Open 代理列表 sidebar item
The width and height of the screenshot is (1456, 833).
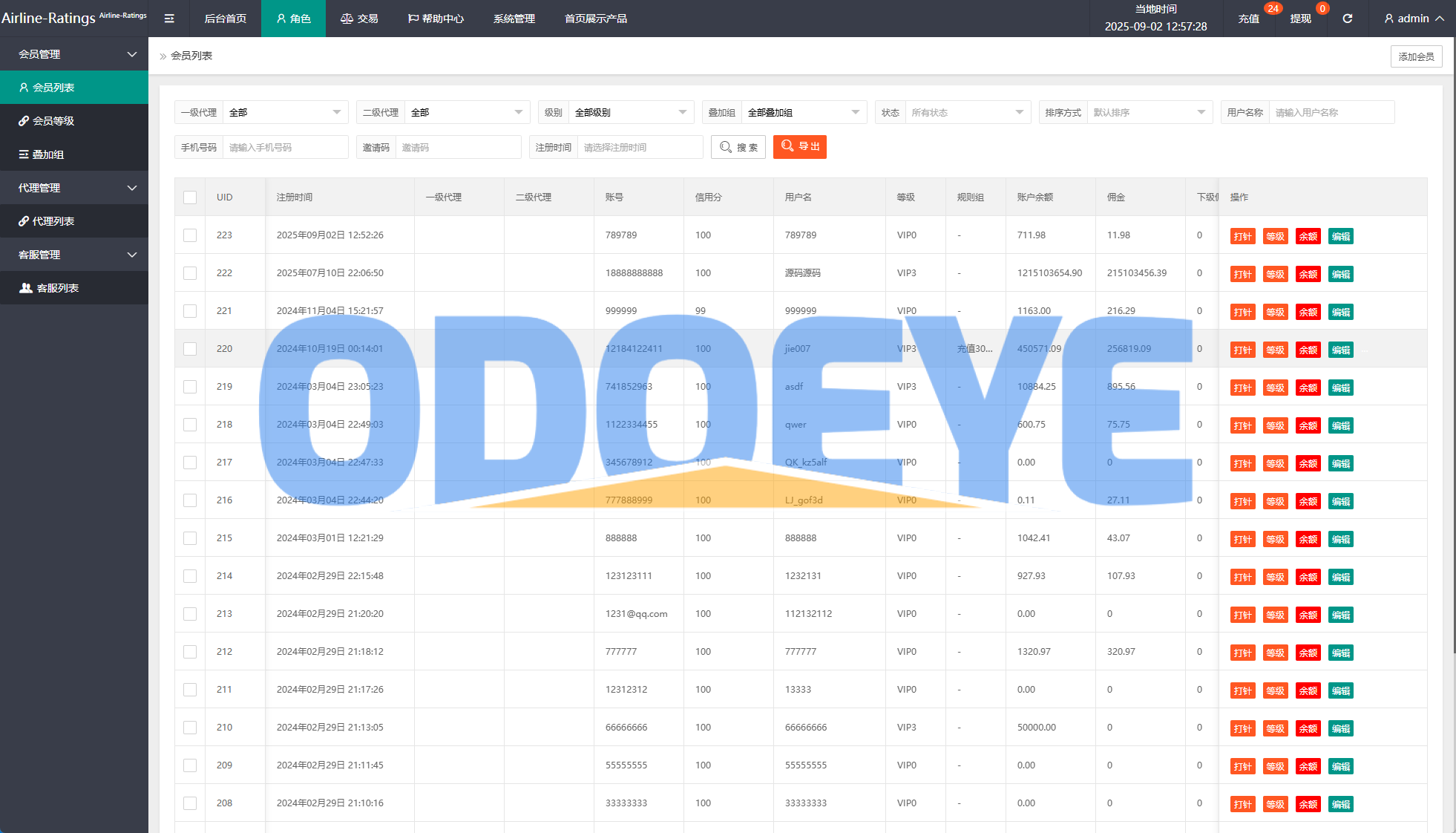pos(53,221)
